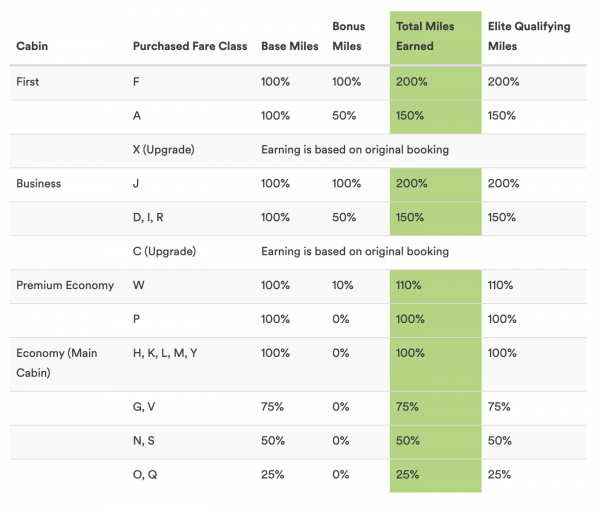
Task: Click the 10% bonus miles cell
Action: pyautogui.click(x=344, y=285)
